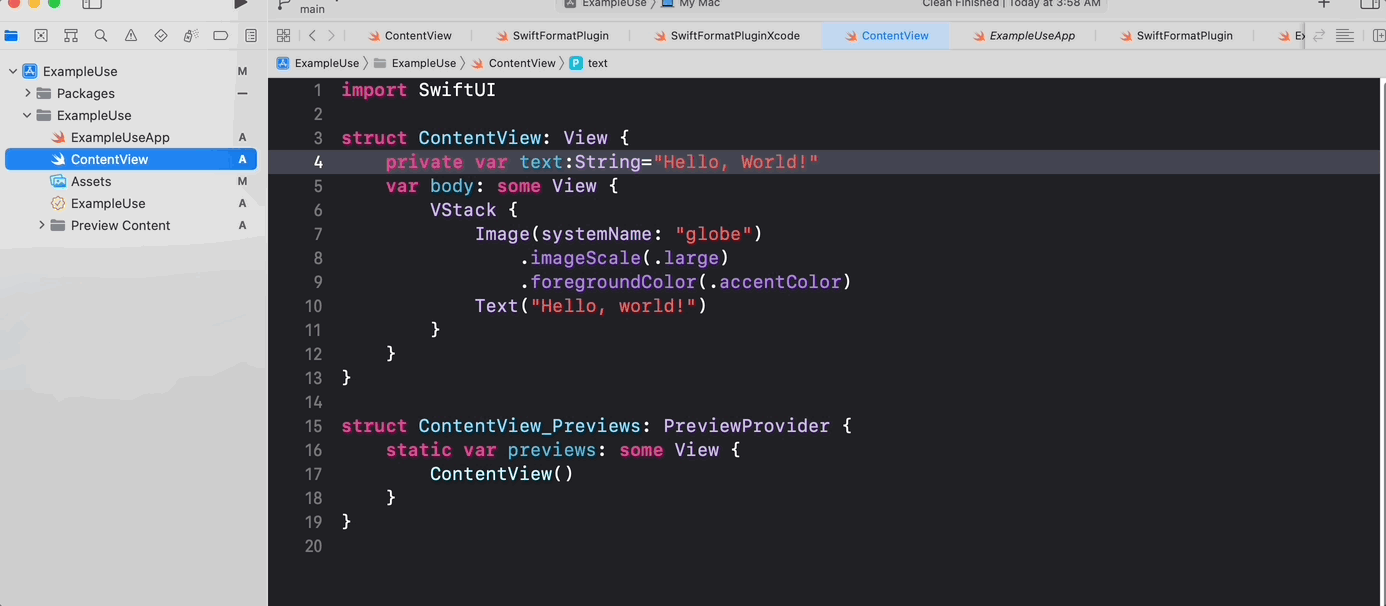This screenshot has width=1386, height=606.
Task: Toggle code review mode
Action: tap(1318, 35)
